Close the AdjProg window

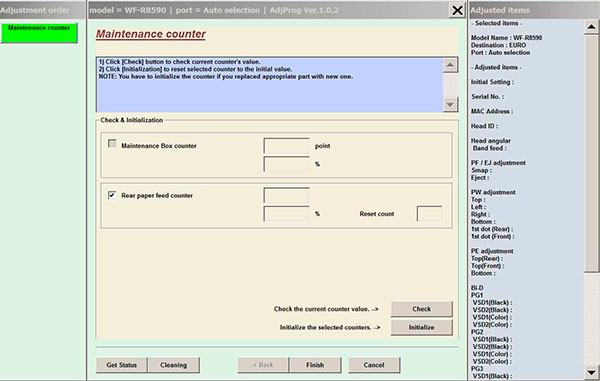457,10
